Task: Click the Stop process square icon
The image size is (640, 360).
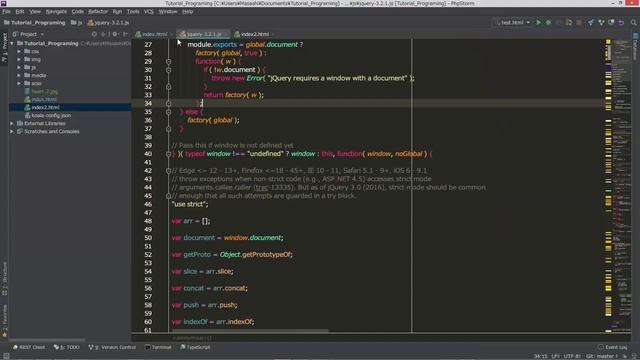Action: point(579,22)
